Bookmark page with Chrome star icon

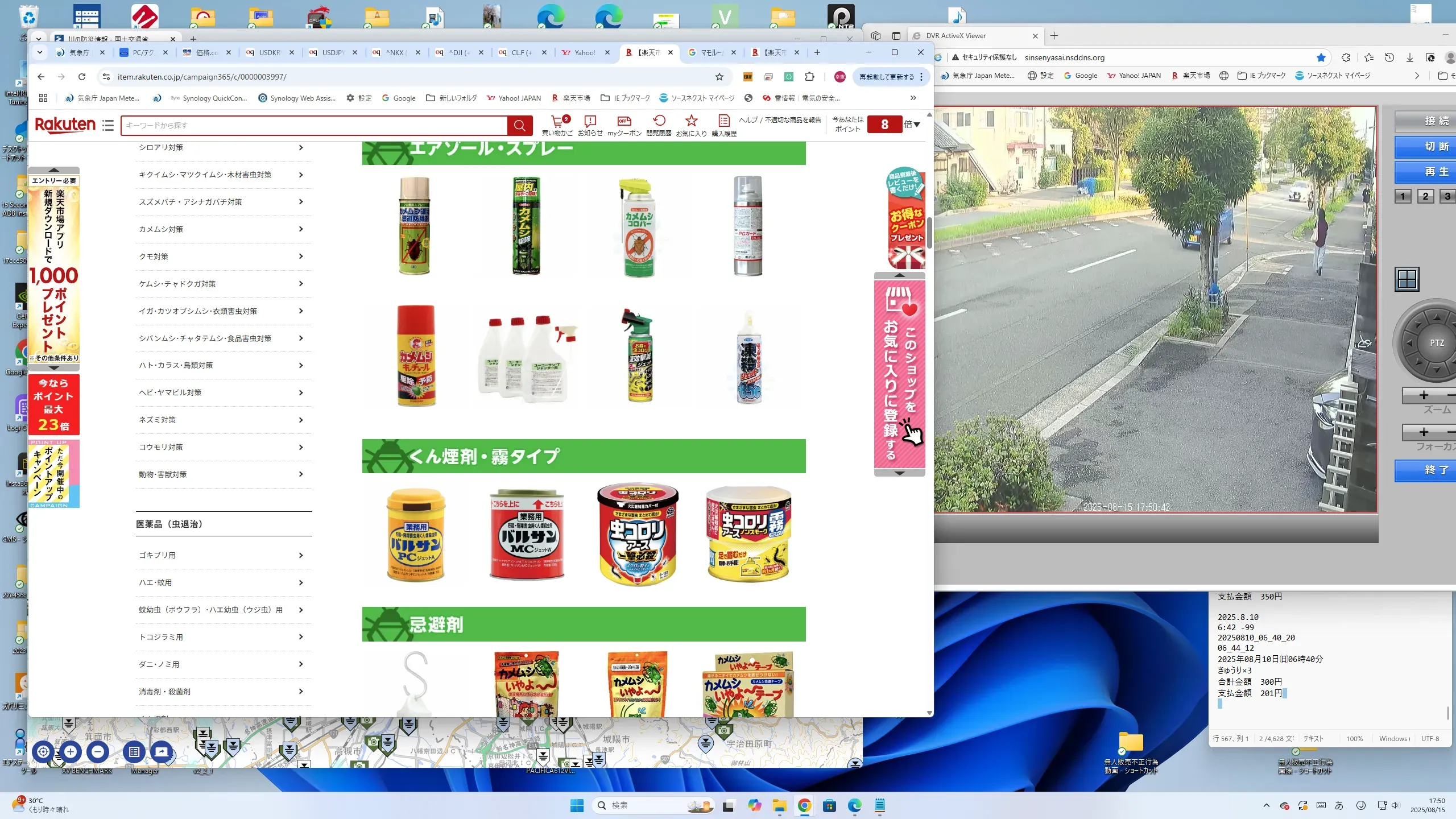(719, 77)
